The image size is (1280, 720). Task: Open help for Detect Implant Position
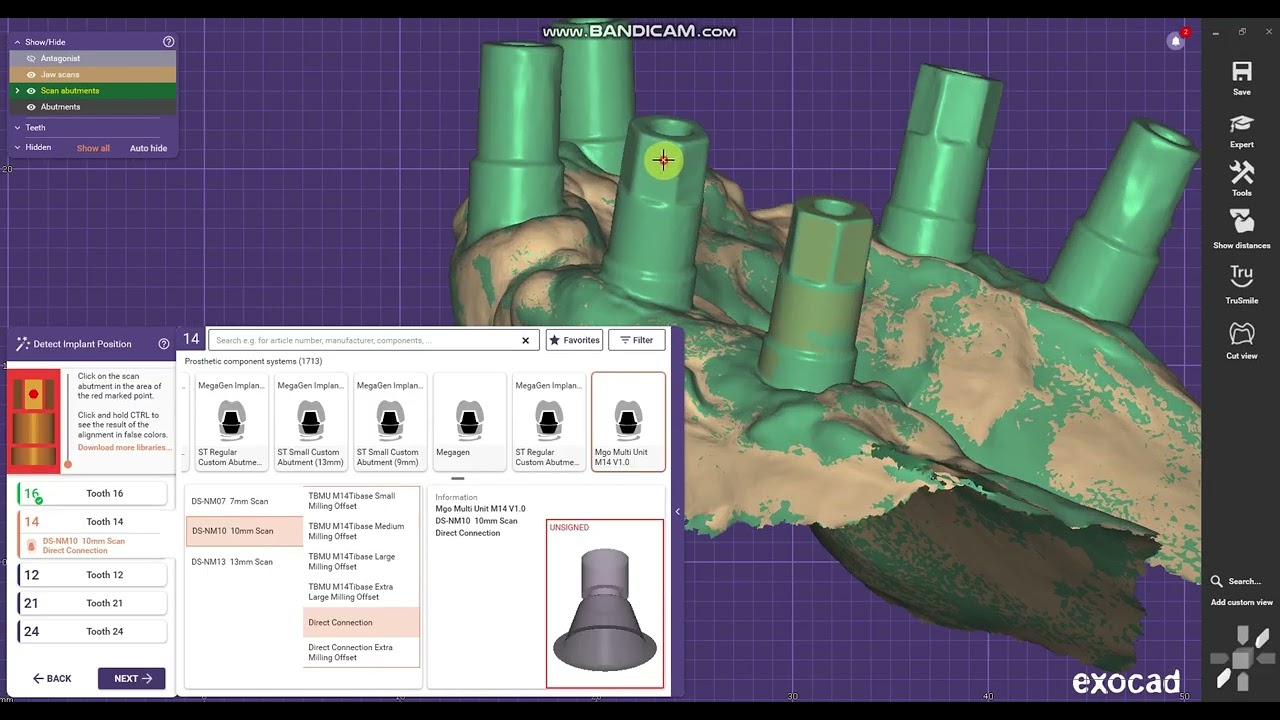coord(164,344)
